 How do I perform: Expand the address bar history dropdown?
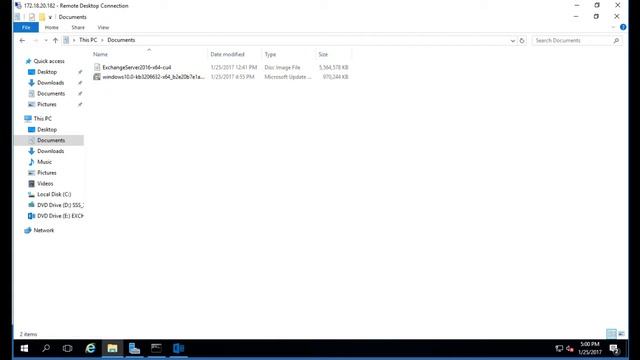(513, 40)
